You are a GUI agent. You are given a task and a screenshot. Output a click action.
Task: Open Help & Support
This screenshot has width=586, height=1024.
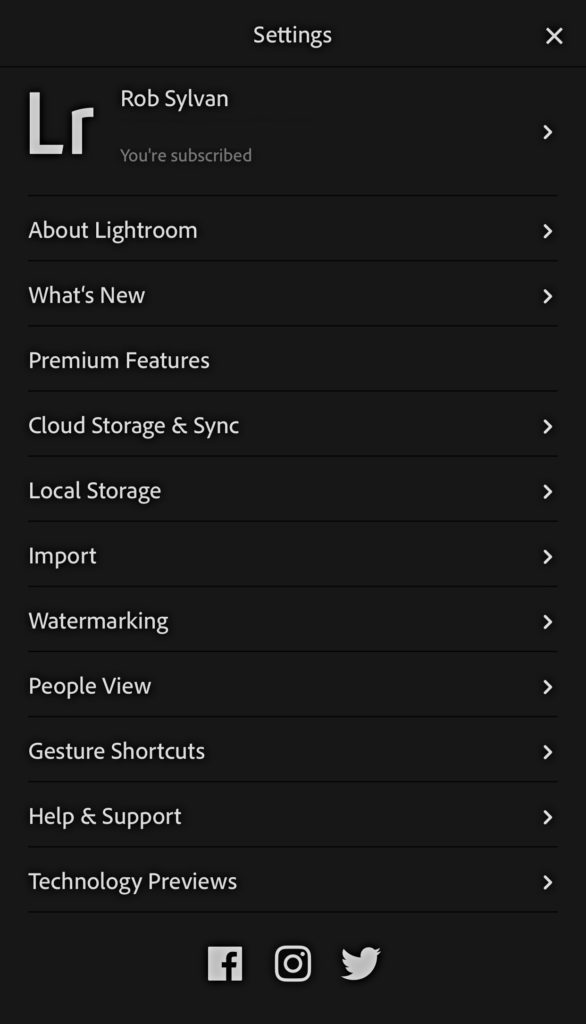(x=293, y=816)
